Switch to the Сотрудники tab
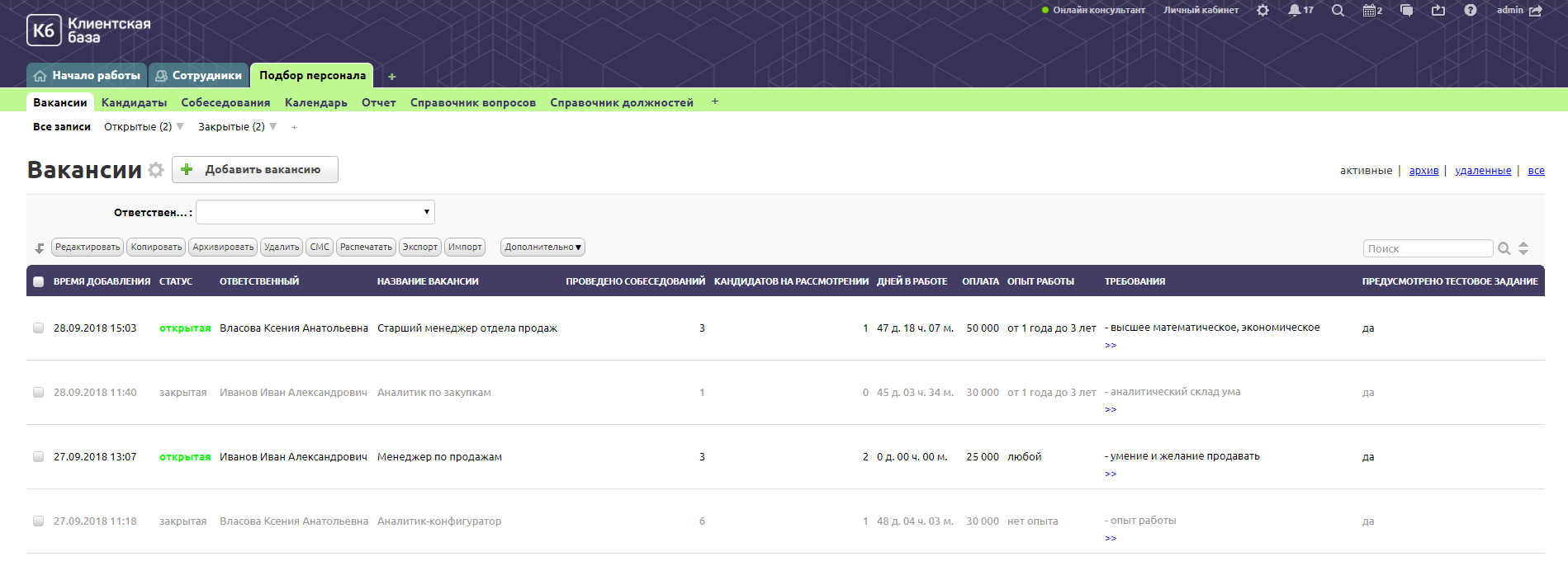 pyautogui.click(x=199, y=76)
